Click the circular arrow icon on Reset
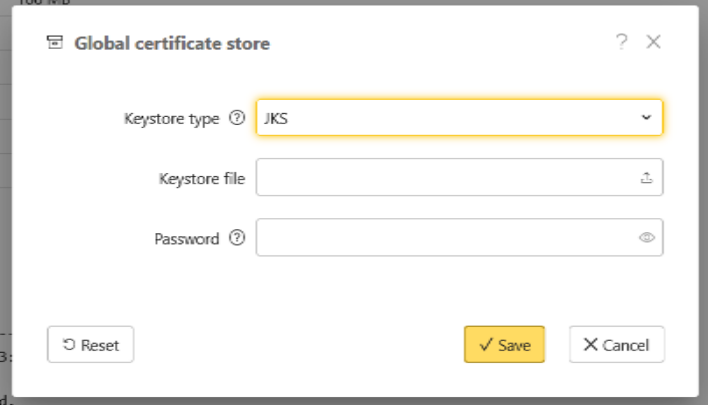 tap(69, 345)
